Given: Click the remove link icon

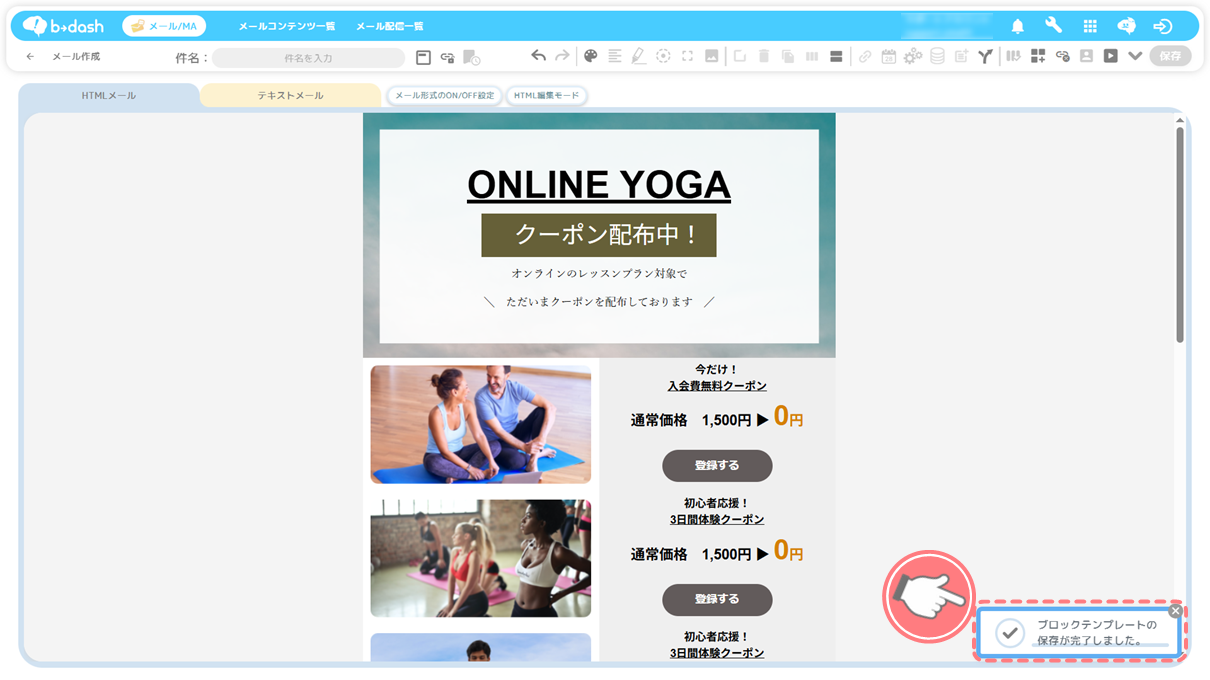Looking at the screenshot, I should [1062, 56].
